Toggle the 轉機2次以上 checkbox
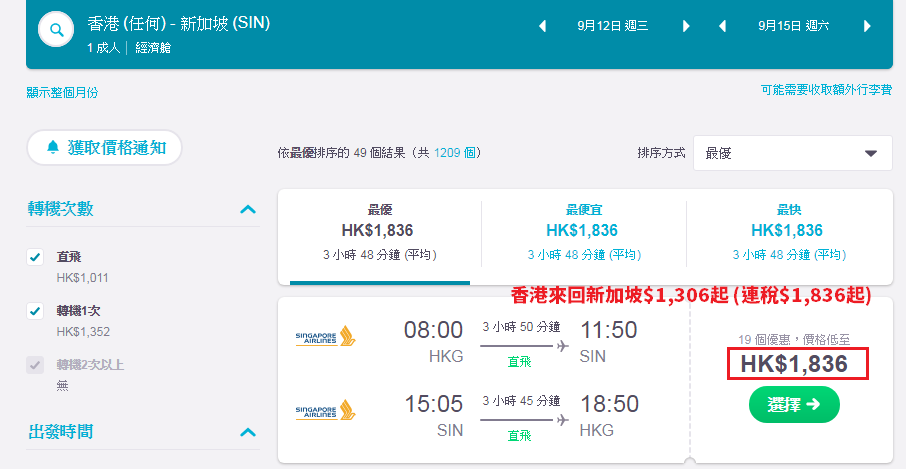The height and width of the screenshot is (469, 906). [35, 365]
